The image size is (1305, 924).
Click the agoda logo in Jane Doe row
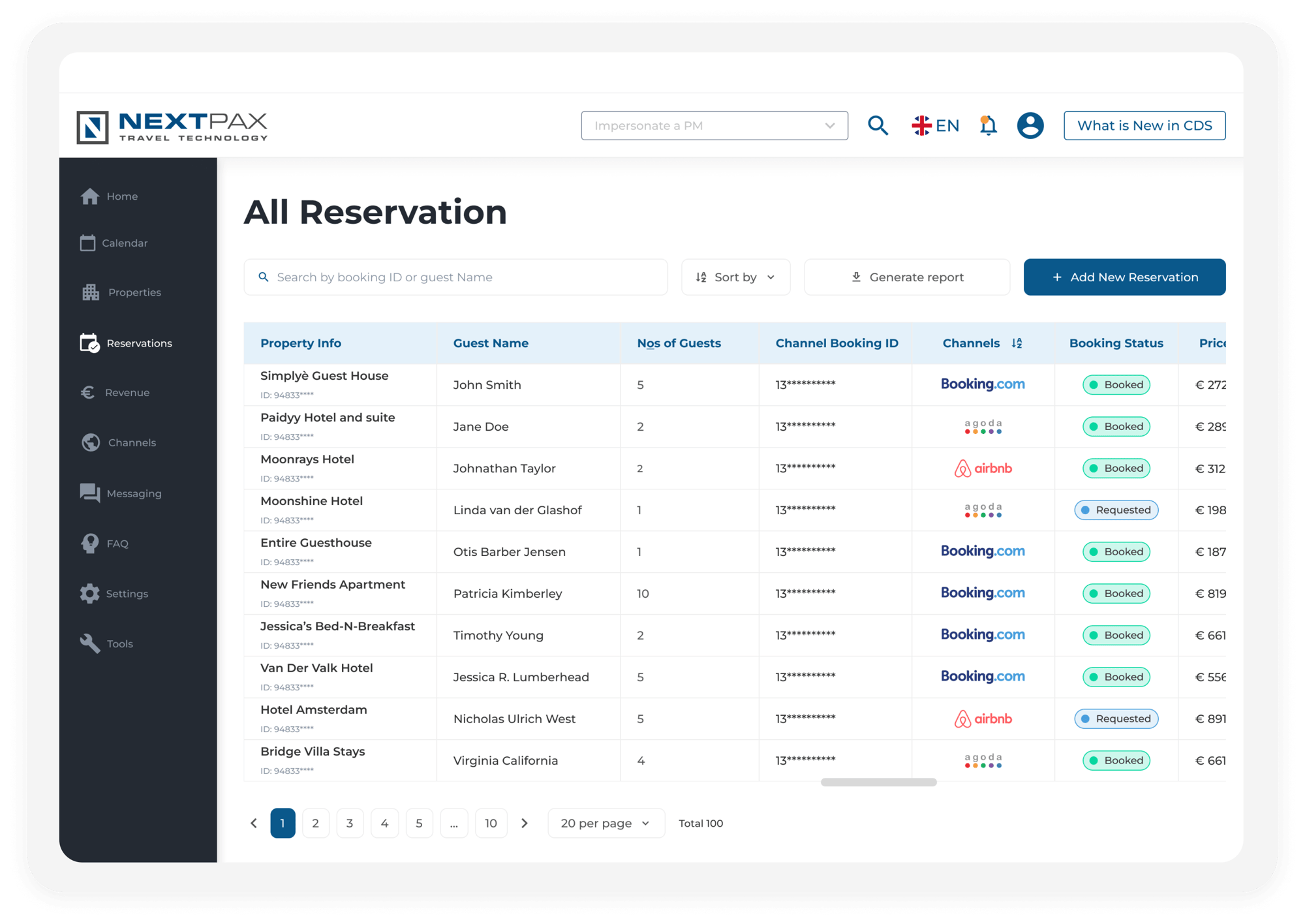(x=983, y=426)
